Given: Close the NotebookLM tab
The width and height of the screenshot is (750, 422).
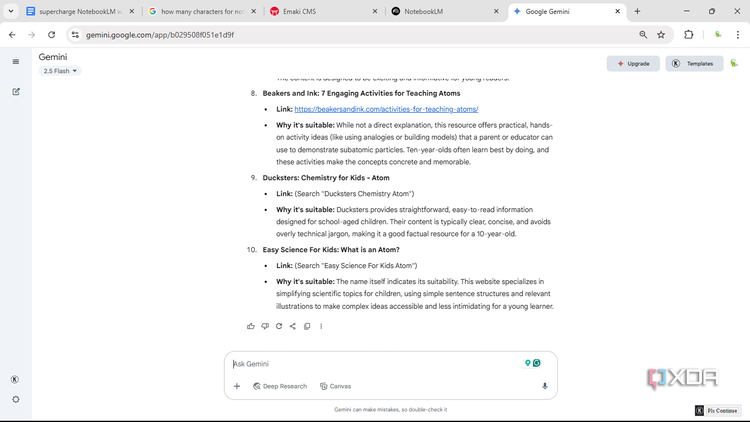Looking at the screenshot, I should (x=496, y=11).
